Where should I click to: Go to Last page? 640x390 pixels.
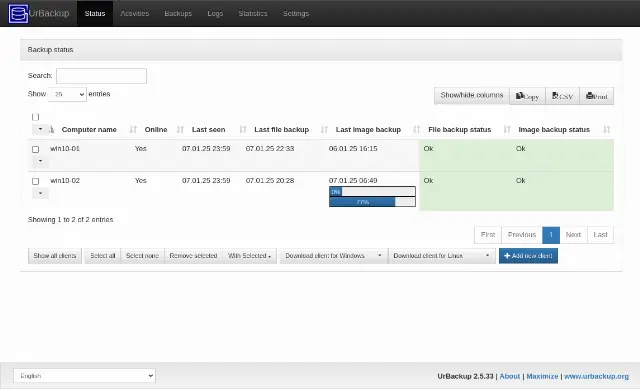pyautogui.click(x=600, y=235)
